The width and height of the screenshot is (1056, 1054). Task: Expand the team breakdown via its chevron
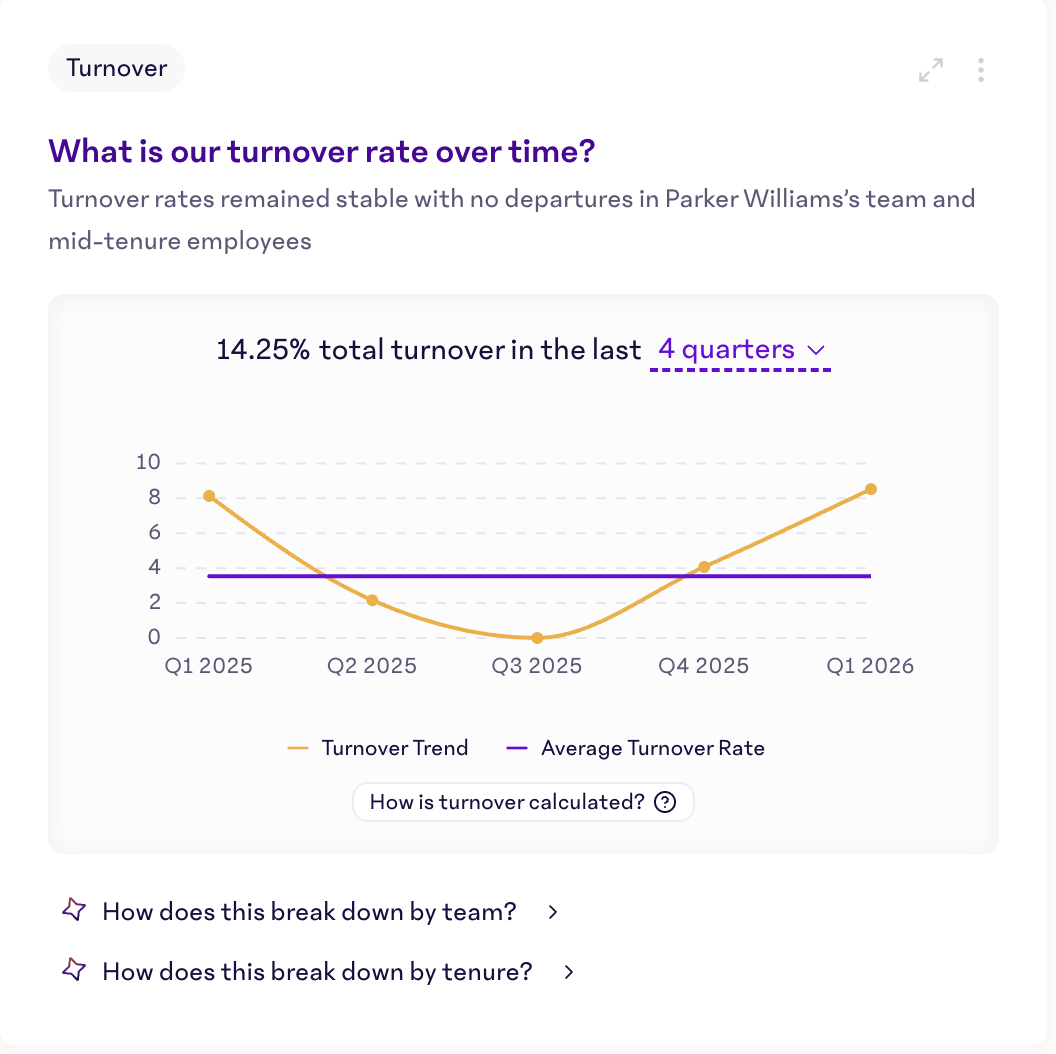552,911
